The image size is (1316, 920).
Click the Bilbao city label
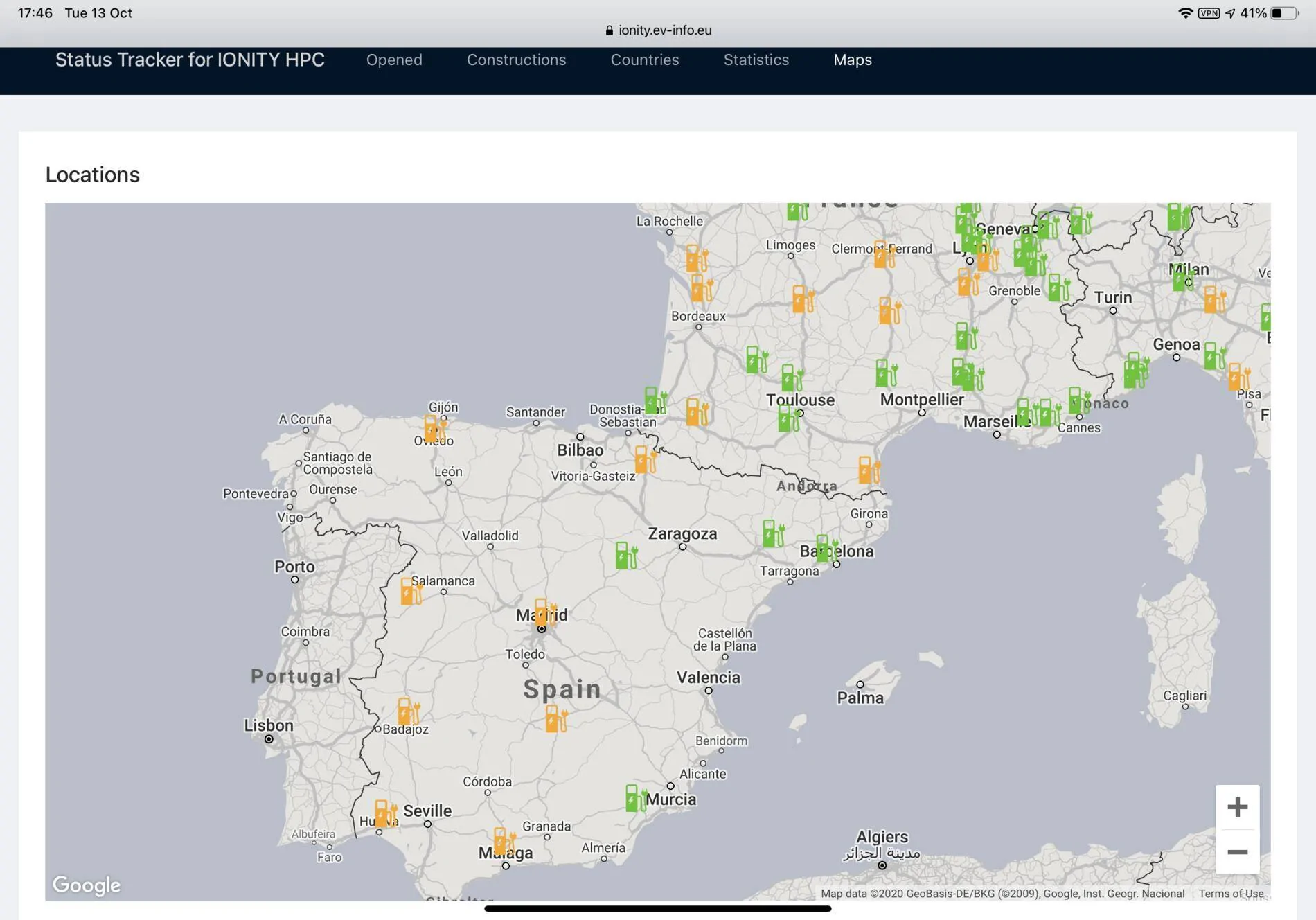coord(580,450)
